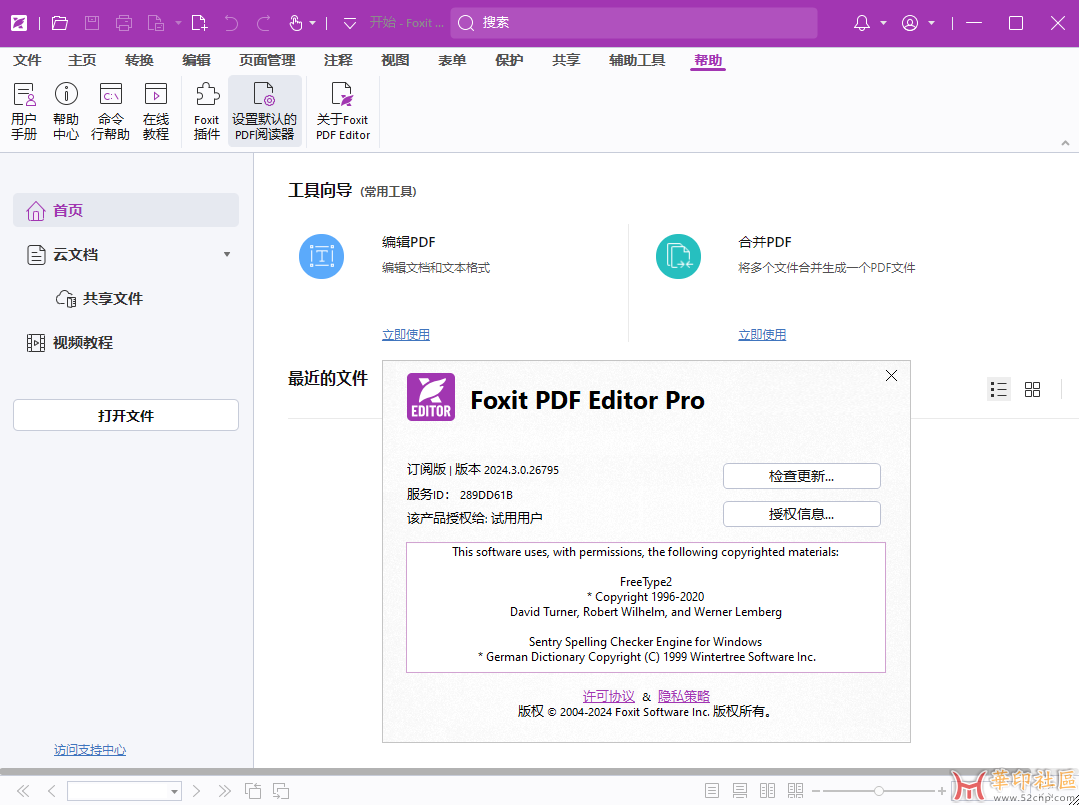Image resolution: width=1079 pixels, height=805 pixels.
Task: Click the zoom slider handle
Action: click(879, 791)
